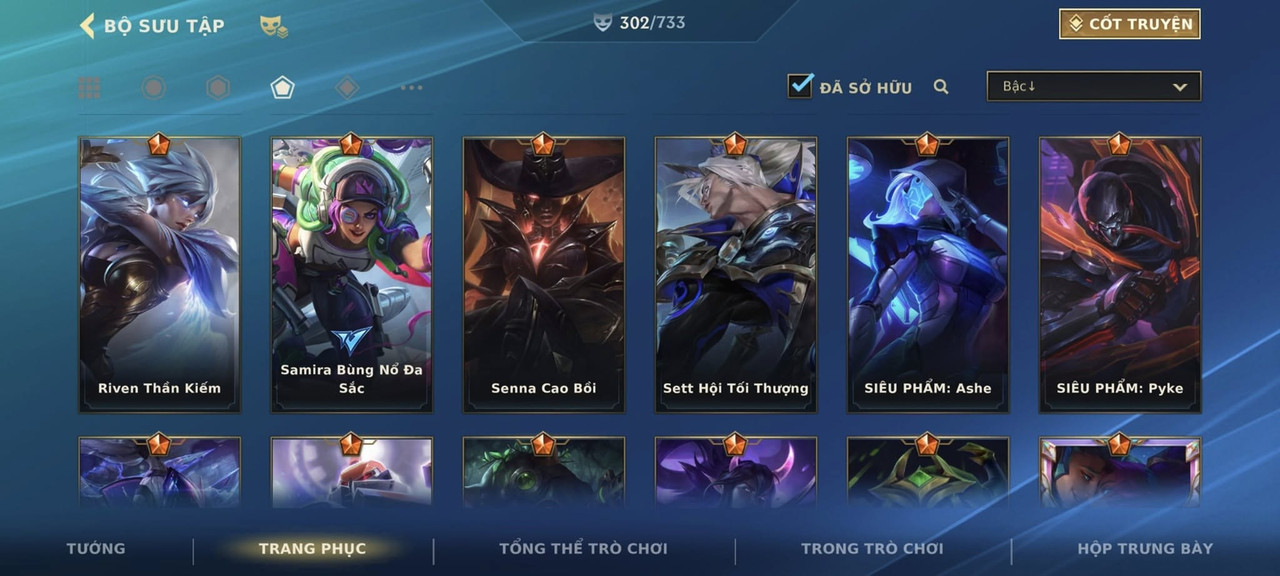Select the hexagon rarity filter icon
Image resolution: width=1280 pixels, height=576 pixels.
pos(218,88)
